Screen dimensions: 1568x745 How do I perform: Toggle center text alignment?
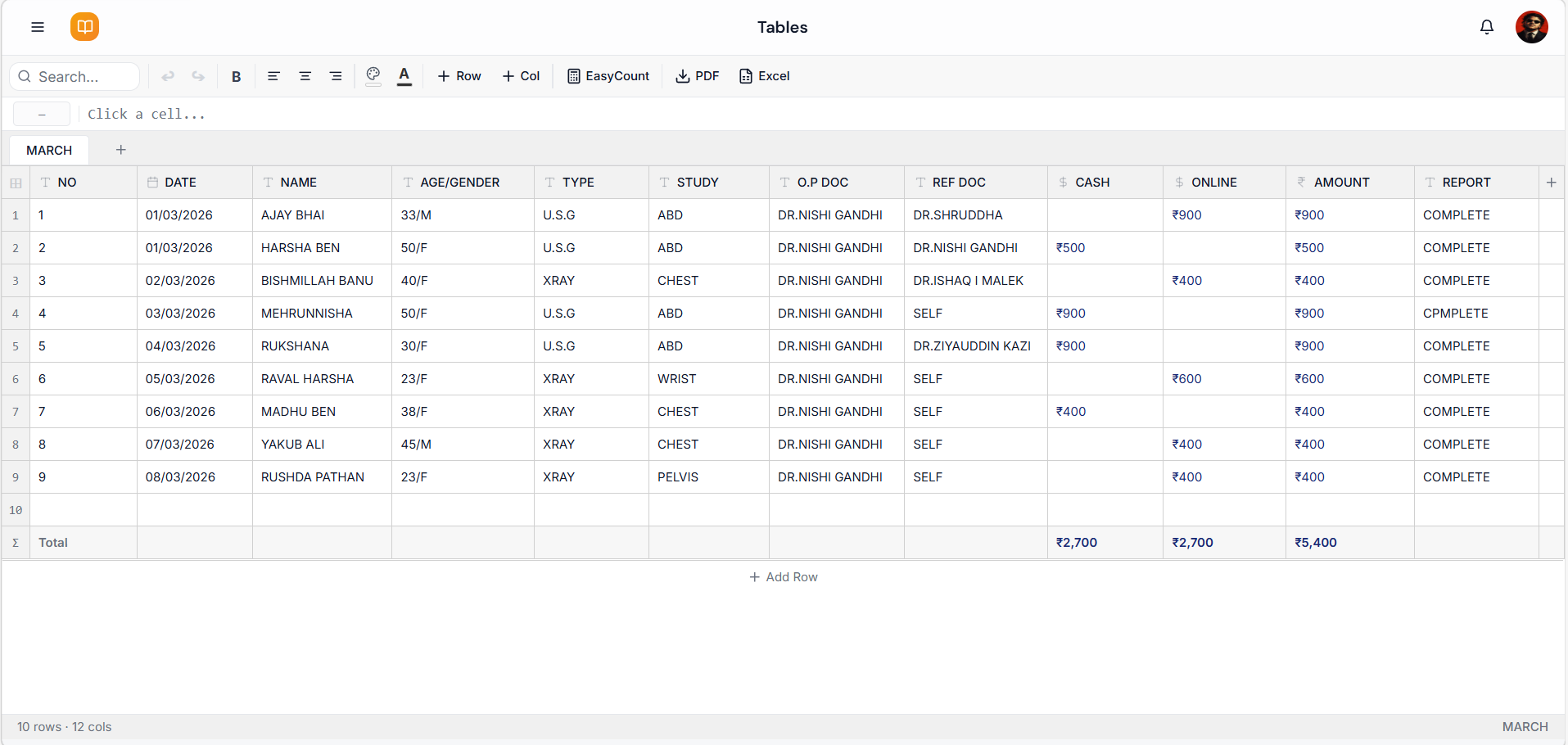[305, 75]
